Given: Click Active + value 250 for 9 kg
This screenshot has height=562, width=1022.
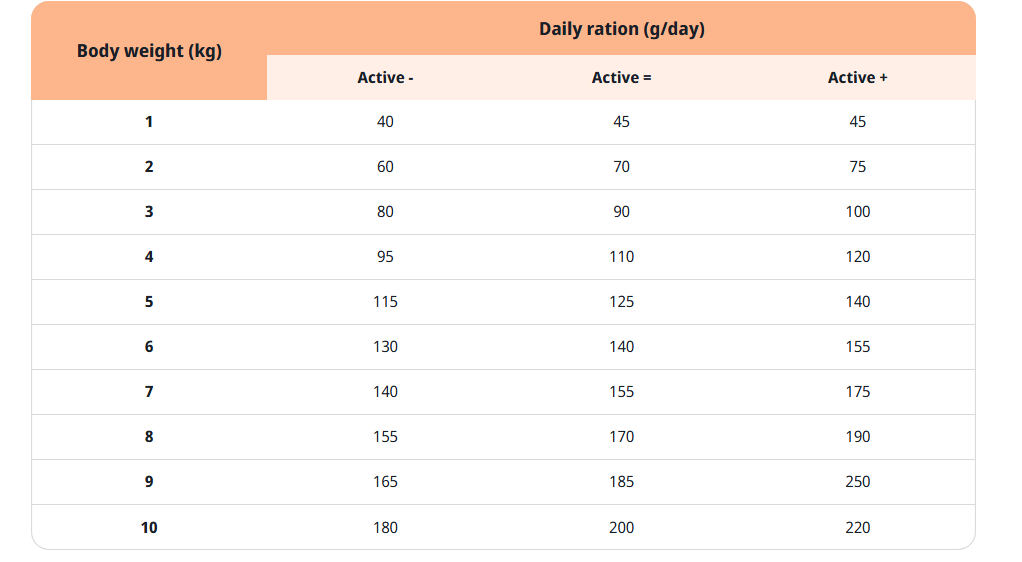Looking at the screenshot, I should [x=857, y=482].
